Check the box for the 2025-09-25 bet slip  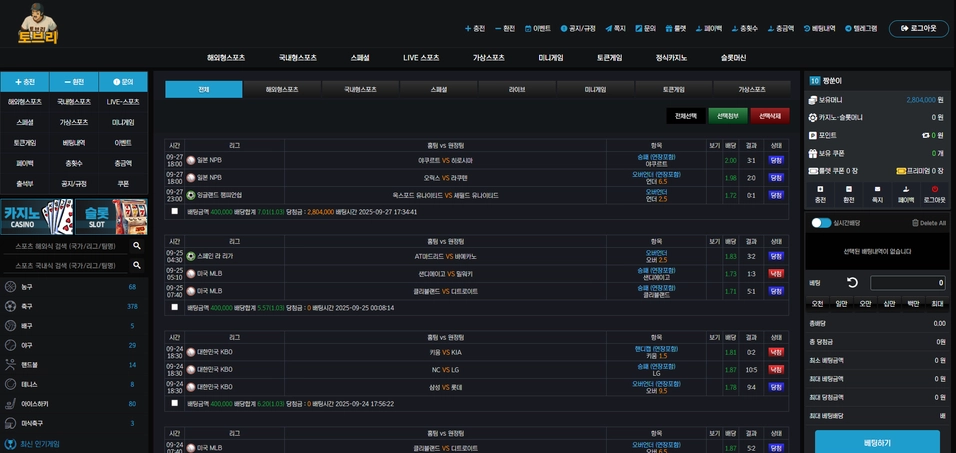click(x=174, y=307)
